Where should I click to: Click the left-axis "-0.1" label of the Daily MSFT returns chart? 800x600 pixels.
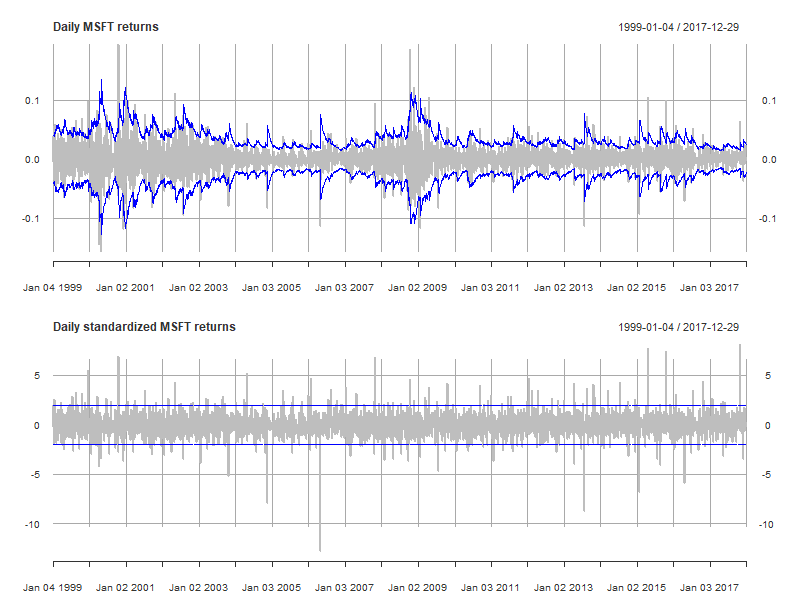(x=31, y=219)
